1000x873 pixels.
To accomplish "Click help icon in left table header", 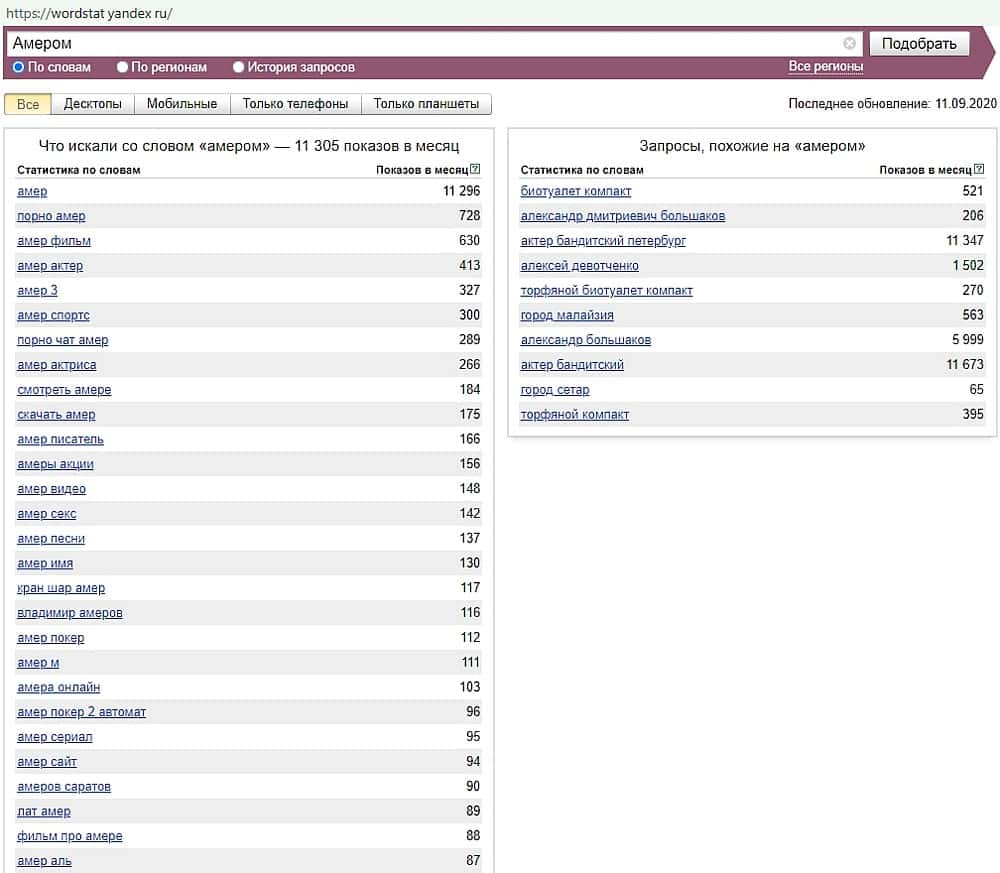I will pos(475,170).
